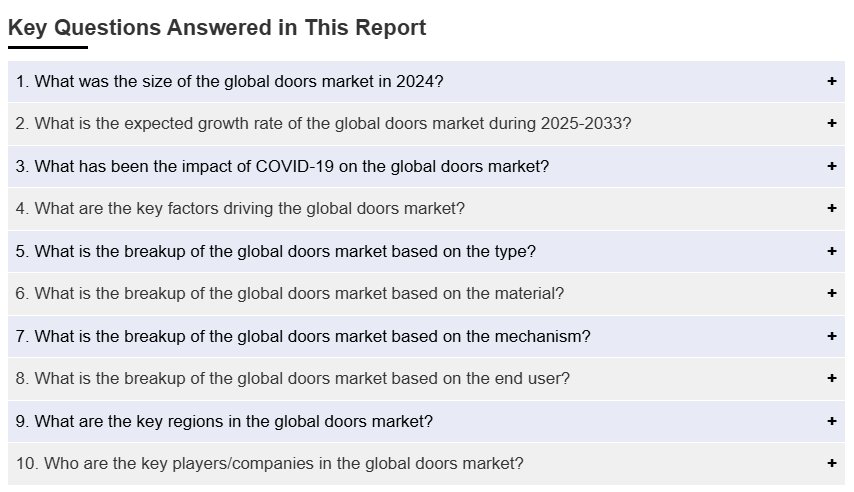The height and width of the screenshot is (492, 854).
Task: Click plus icon beside 2024 market size question
Action: (x=831, y=82)
